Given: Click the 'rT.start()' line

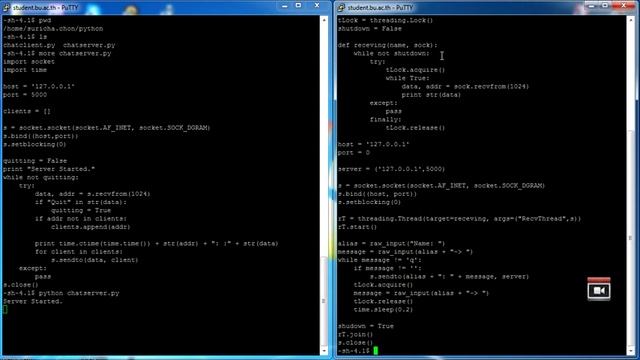Looking at the screenshot, I should click(x=357, y=227).
